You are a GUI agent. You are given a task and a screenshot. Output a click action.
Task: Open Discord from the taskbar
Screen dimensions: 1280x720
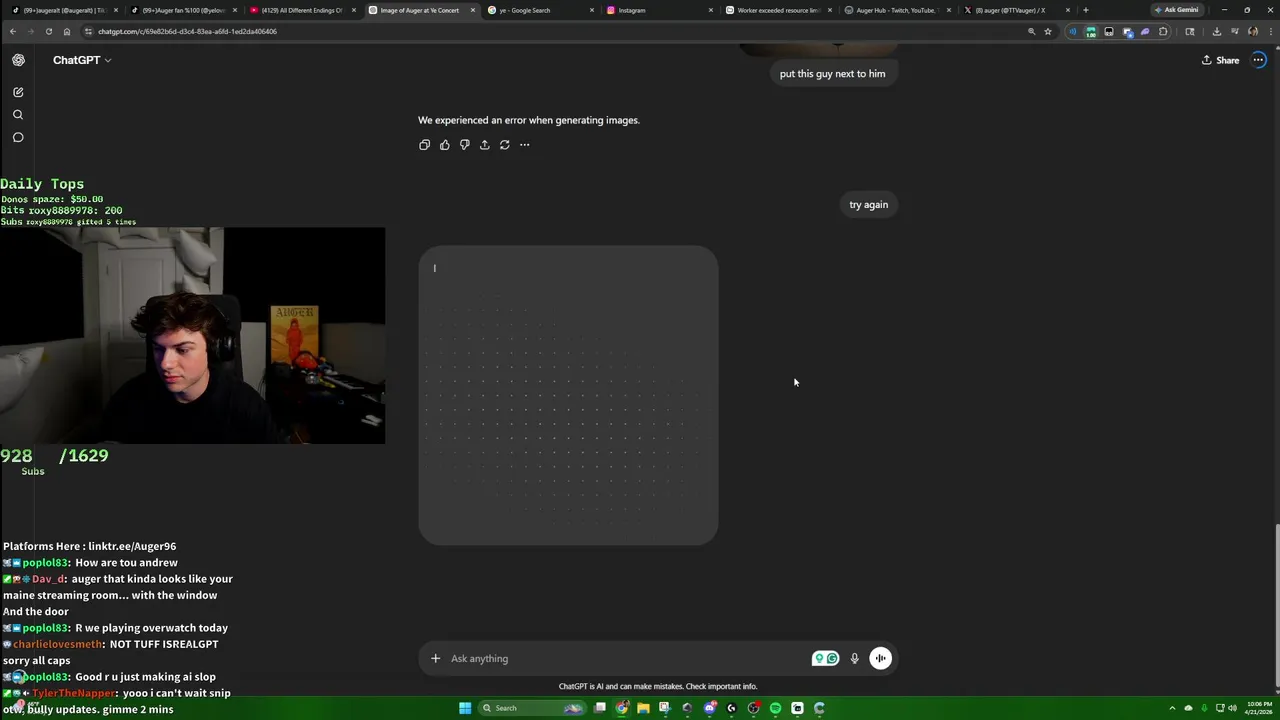[x=709, y=708]
